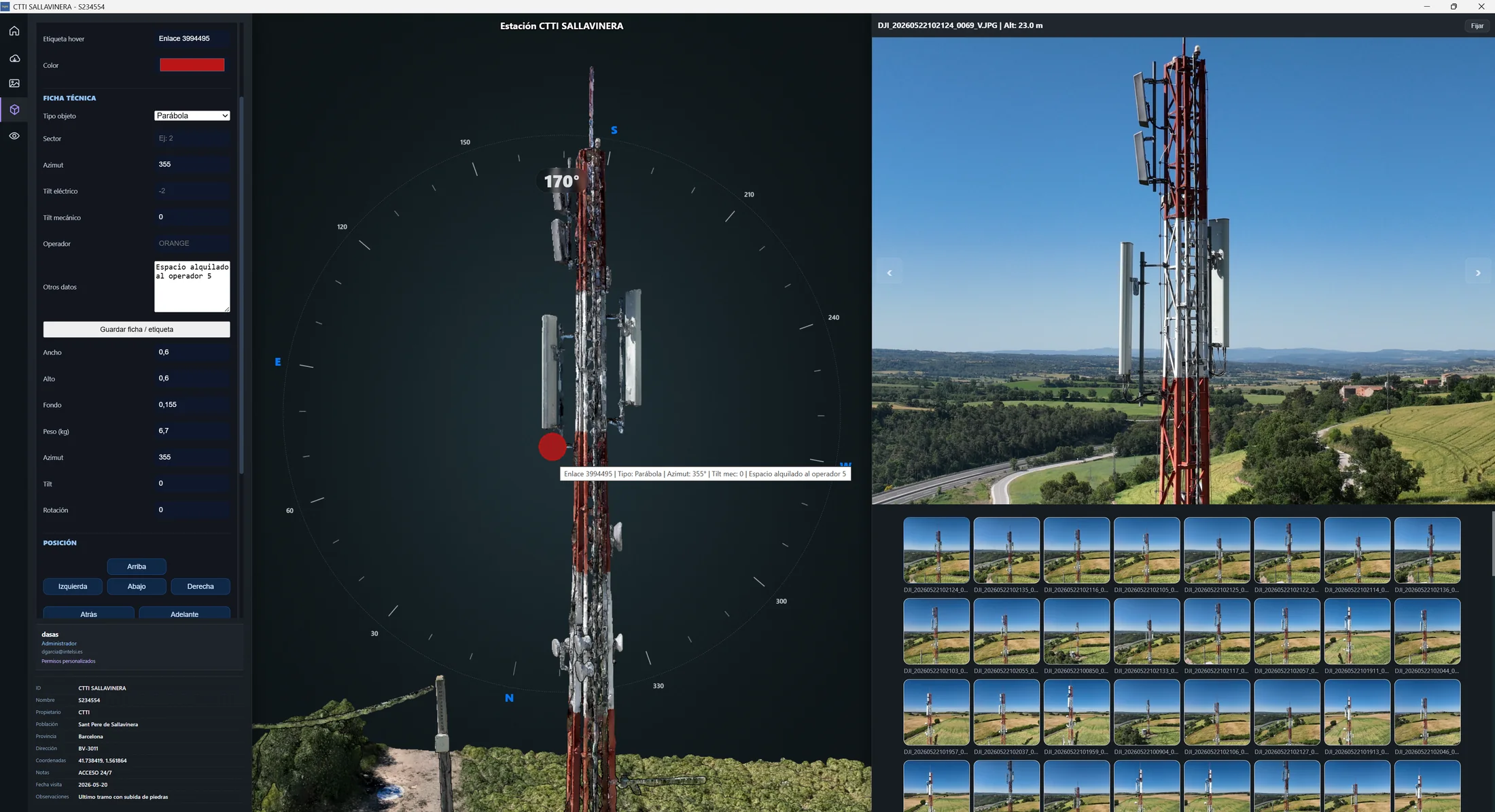Click the Fondo value field
Image resolution: width=1495 pixels, height=812 pixels.
pyautogui.click(x=192, y=404)
